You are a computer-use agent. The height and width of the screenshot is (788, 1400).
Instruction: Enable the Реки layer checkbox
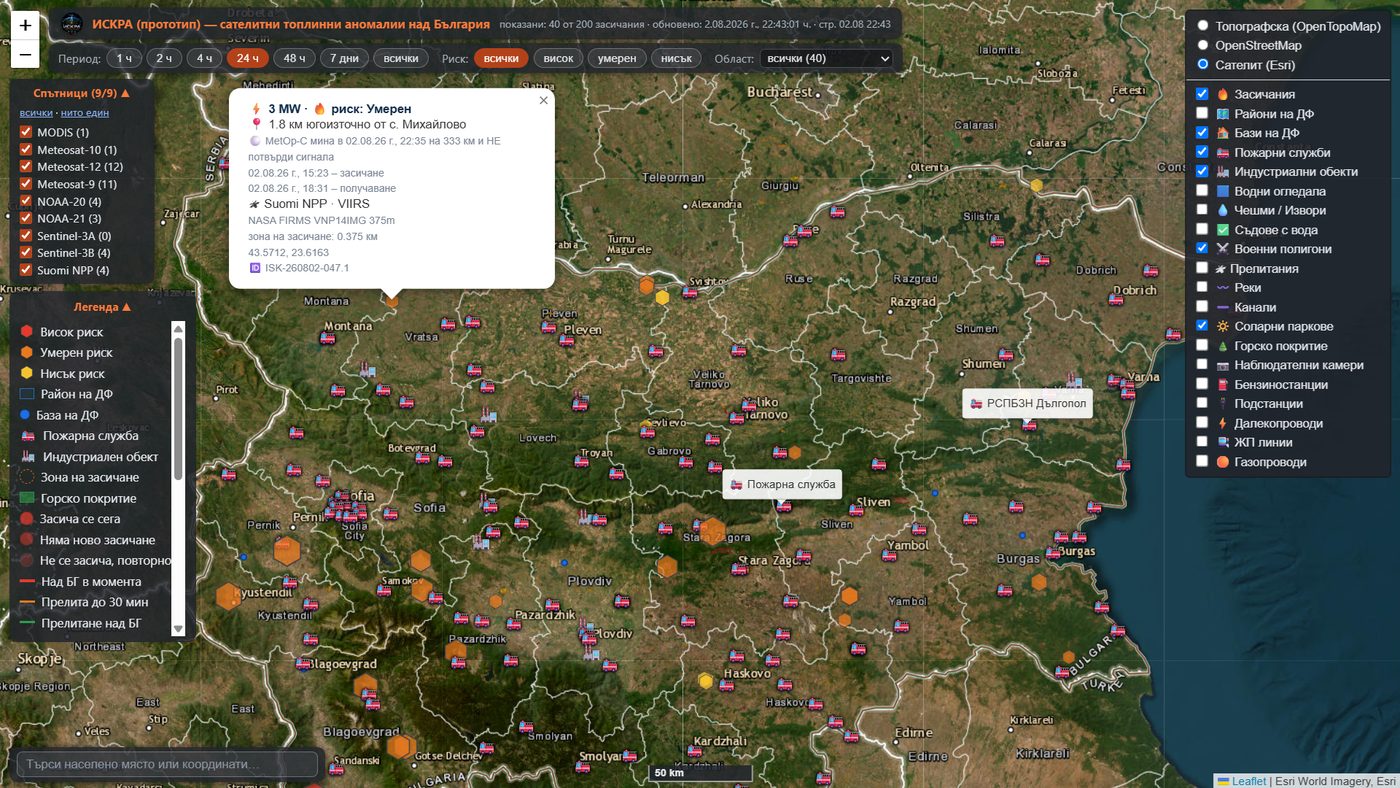[x=1202, y=288]
